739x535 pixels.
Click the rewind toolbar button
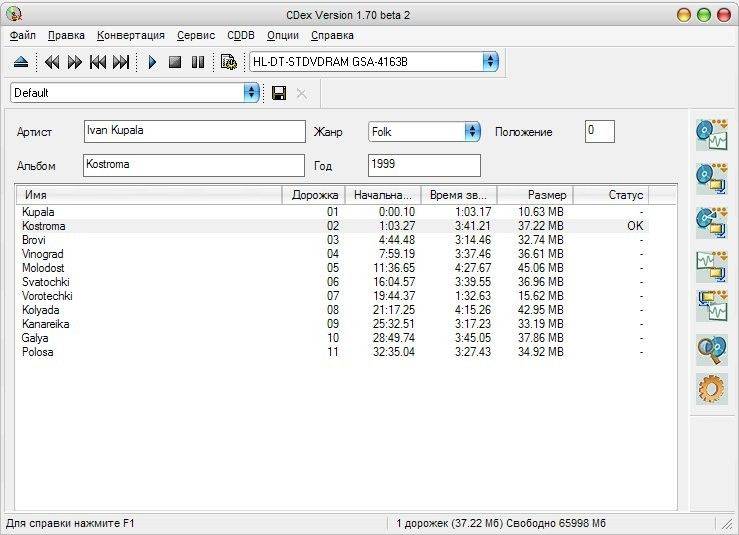[51, 62]
